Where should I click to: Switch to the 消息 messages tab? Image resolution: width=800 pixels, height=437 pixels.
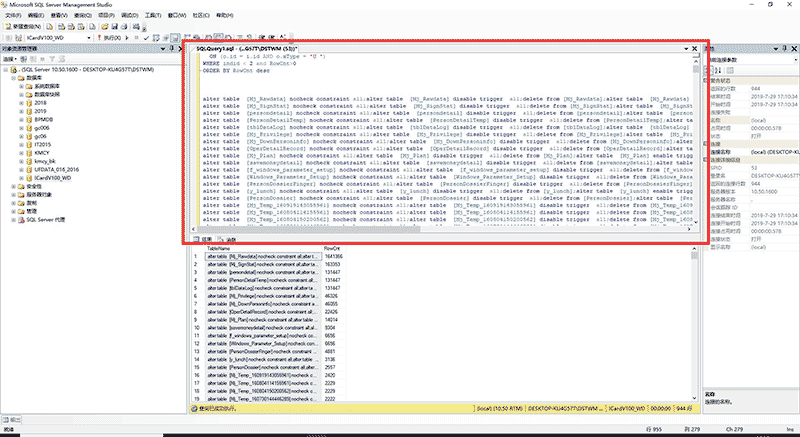pos(227,239)
